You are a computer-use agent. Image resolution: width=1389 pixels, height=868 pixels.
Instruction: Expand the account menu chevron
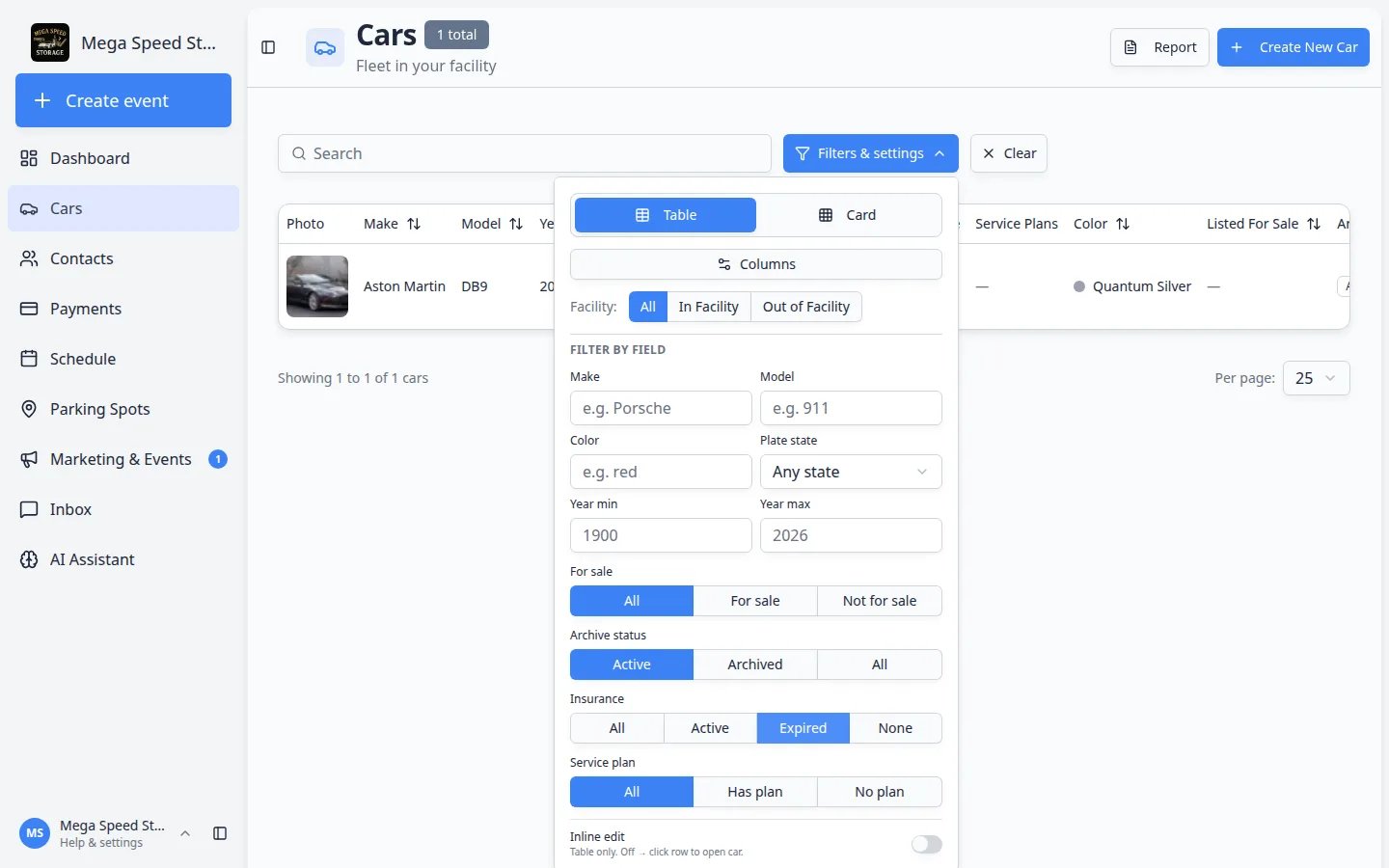[x=185, y=833]
